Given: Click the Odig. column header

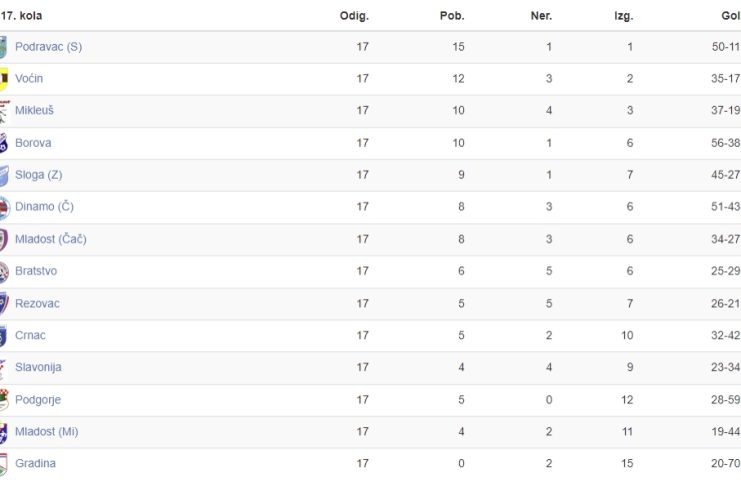Looking at the screenshot, I should point(354,16).
